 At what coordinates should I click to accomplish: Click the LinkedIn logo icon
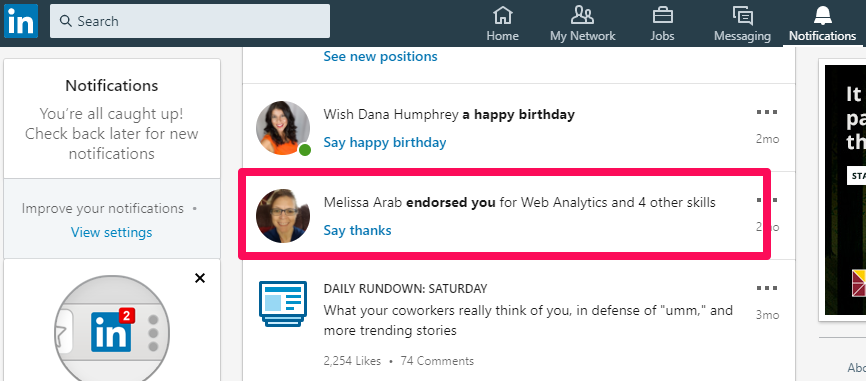[21, 21]
